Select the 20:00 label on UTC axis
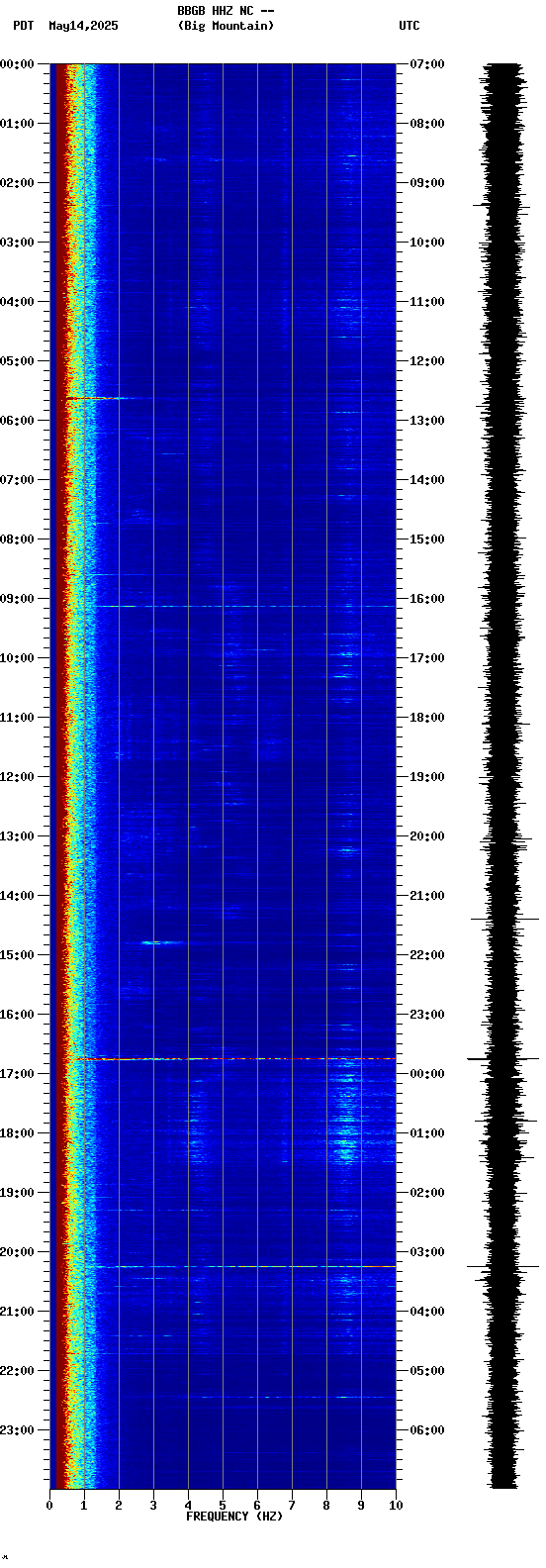Image resolution: width=546 pixels, height=1568 pixels. coord(427,836)
